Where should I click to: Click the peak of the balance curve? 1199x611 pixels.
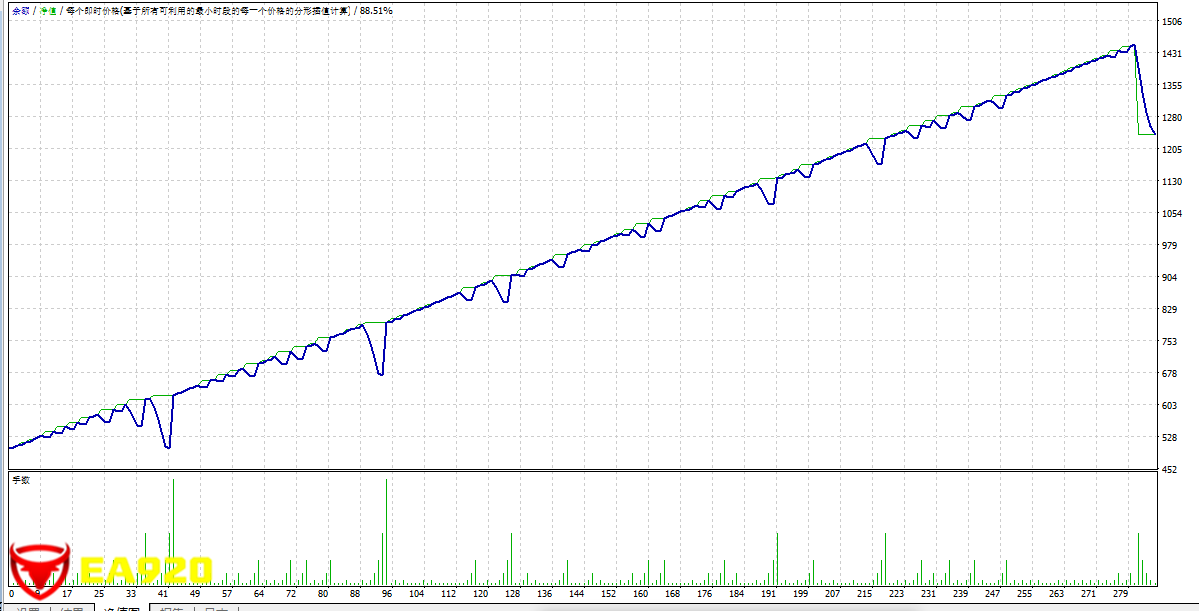click(1132, 45)
